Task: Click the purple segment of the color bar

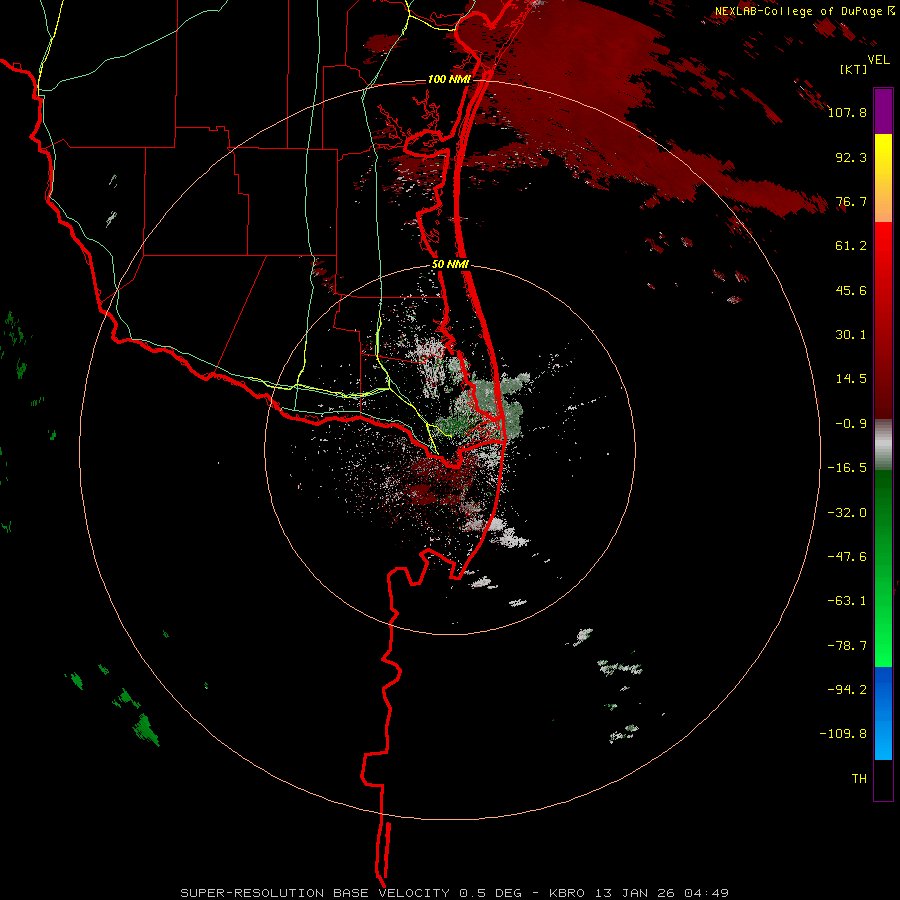Action: [883, 111]
